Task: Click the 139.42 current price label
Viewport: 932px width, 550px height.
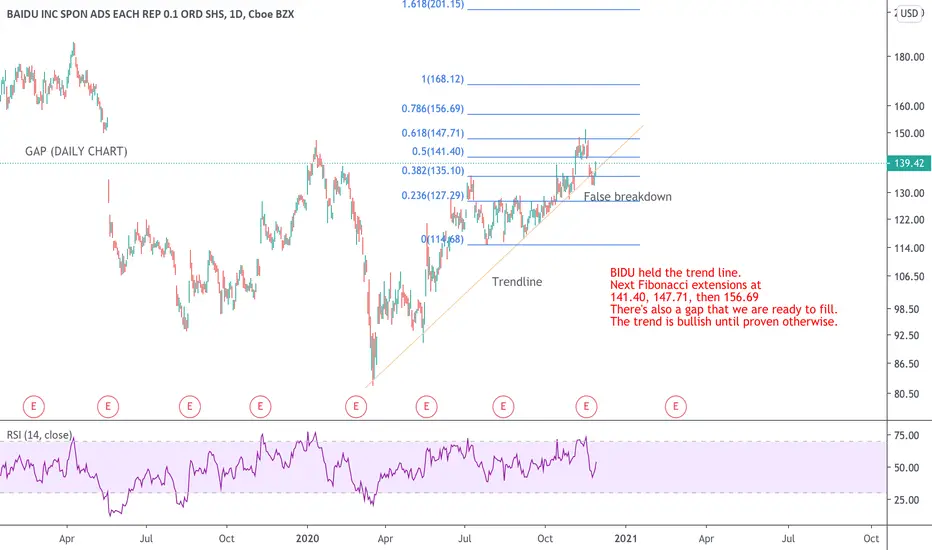Action: pos(909,163)
